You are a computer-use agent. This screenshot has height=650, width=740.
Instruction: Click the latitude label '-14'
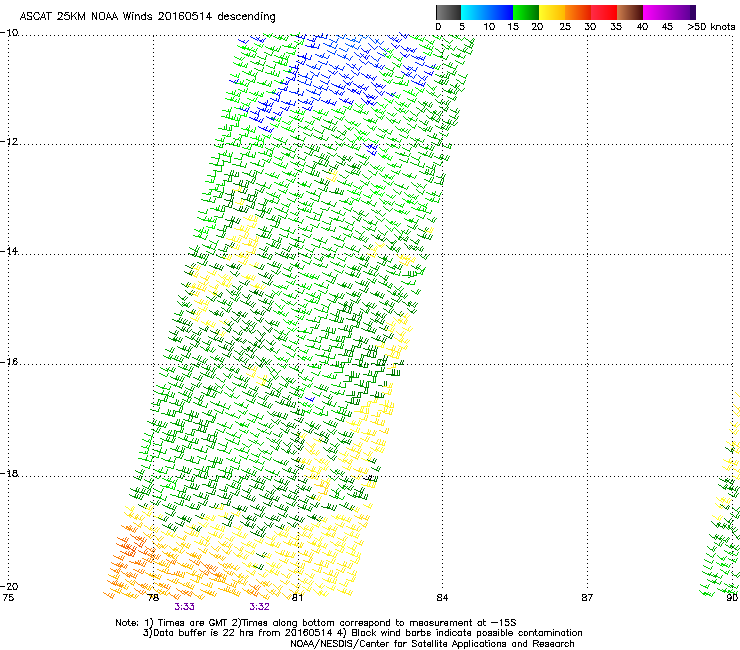tap(9, 251)
